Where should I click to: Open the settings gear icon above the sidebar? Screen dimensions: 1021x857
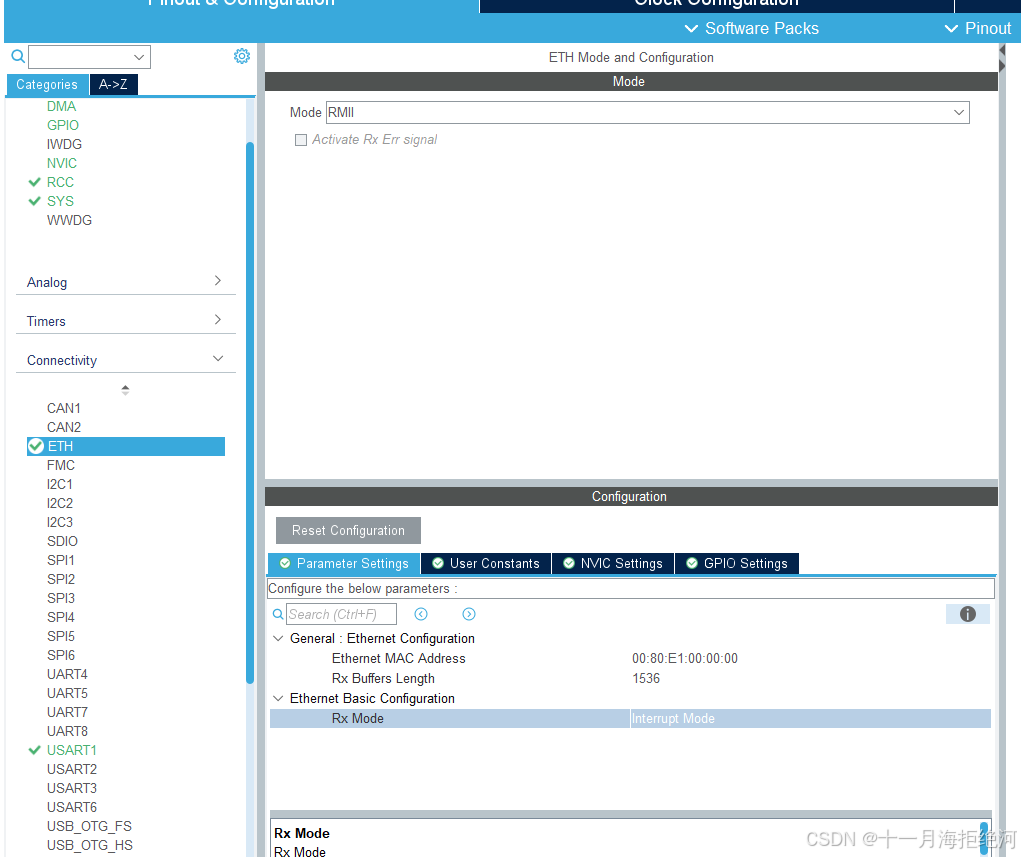point(241,57)
